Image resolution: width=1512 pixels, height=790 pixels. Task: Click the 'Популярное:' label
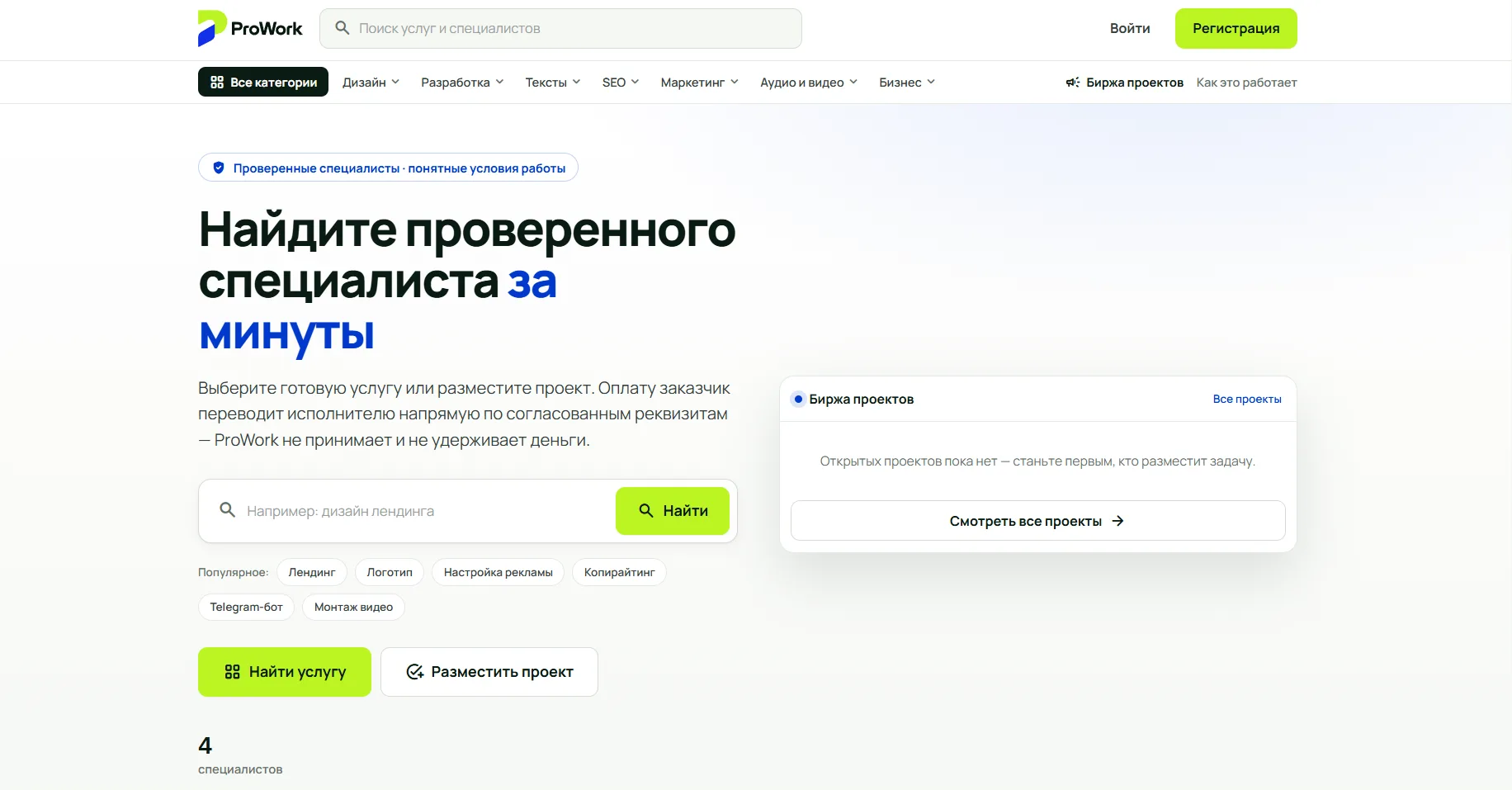point(234,572)
